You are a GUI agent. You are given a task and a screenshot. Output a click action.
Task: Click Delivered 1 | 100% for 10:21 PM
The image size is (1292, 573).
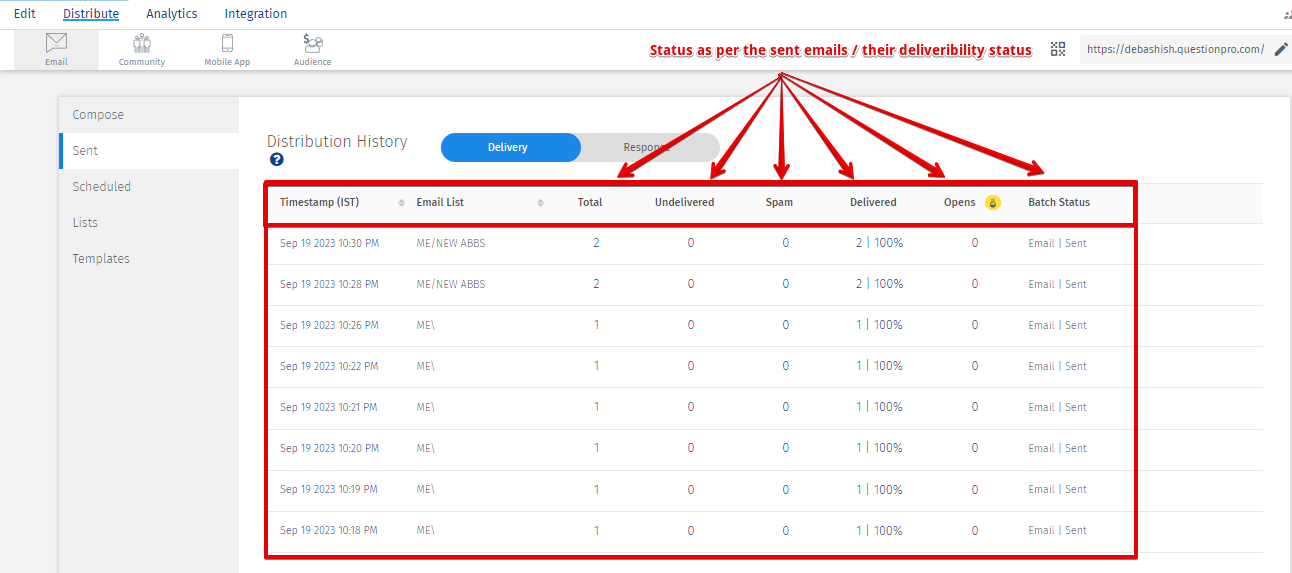[x=879, y=407]
